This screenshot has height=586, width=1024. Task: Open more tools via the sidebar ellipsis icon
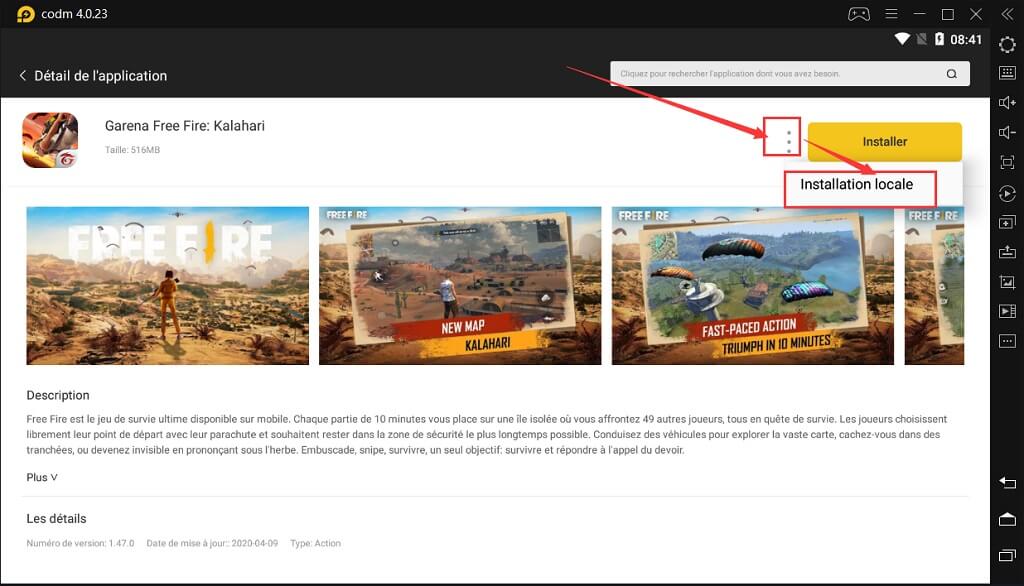1007,341
